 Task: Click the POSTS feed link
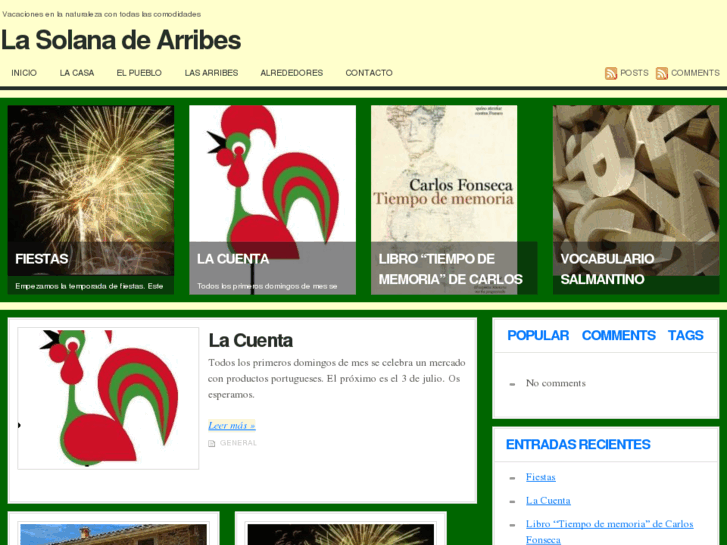(634, 73)
